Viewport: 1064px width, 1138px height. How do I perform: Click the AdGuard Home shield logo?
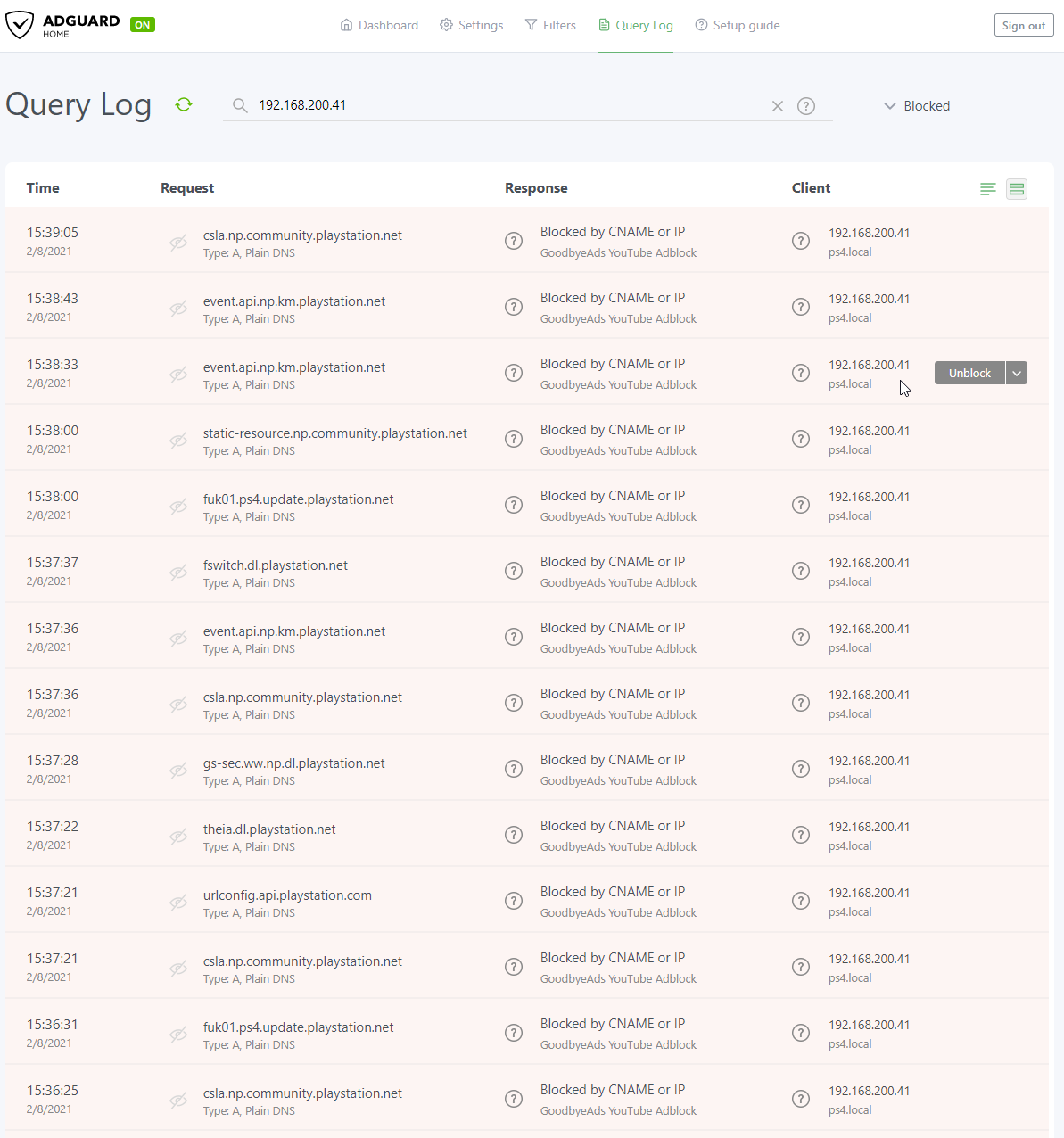coord(19,25)
